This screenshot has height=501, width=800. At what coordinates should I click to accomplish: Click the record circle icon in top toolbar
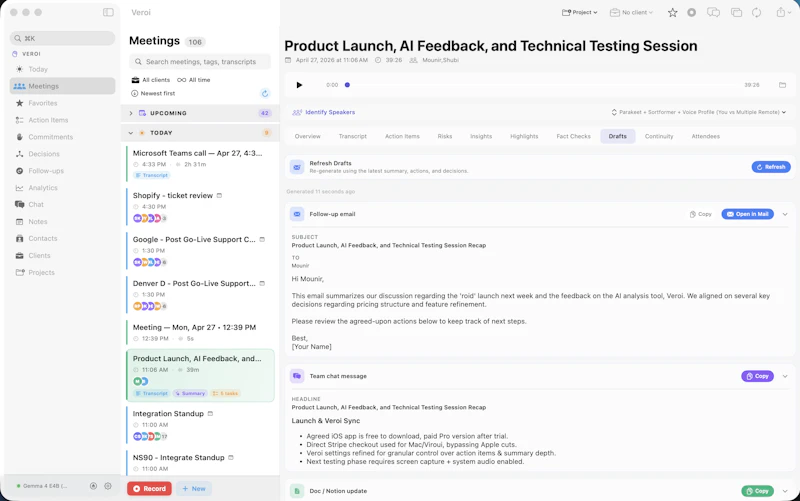pos(691,12)
